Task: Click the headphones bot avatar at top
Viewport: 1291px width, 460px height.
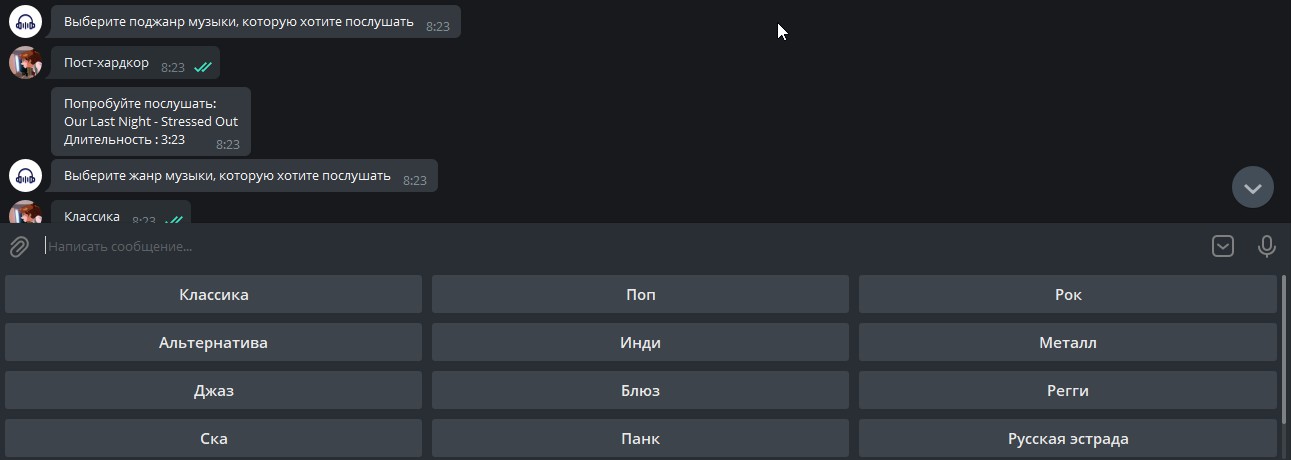Action: coord(25,21)
